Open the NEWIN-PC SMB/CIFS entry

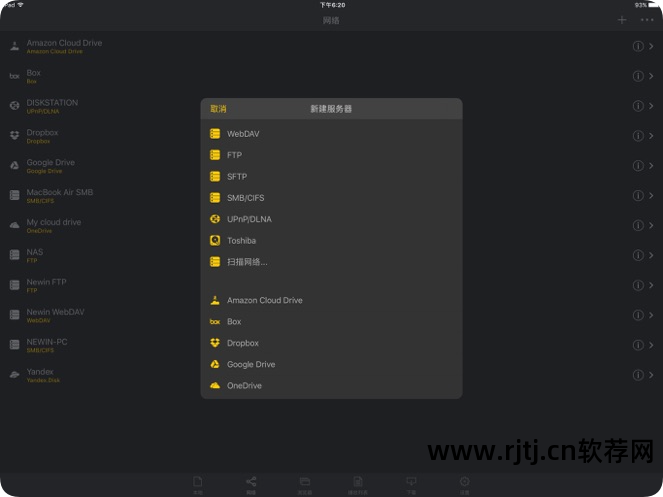(332, 345)
